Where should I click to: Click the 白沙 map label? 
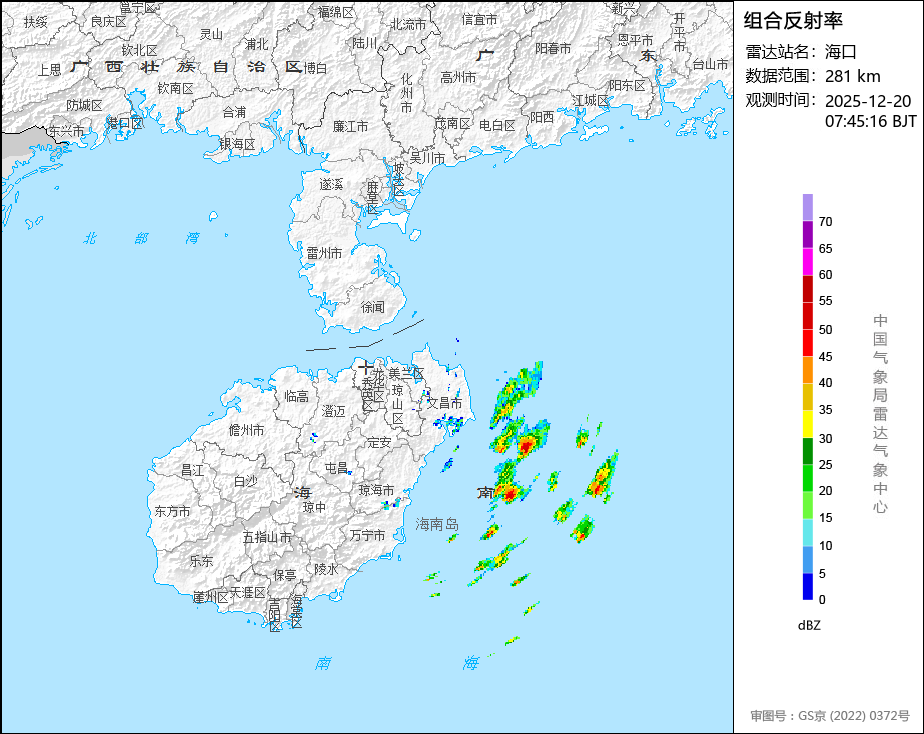[x=246, y=481]
